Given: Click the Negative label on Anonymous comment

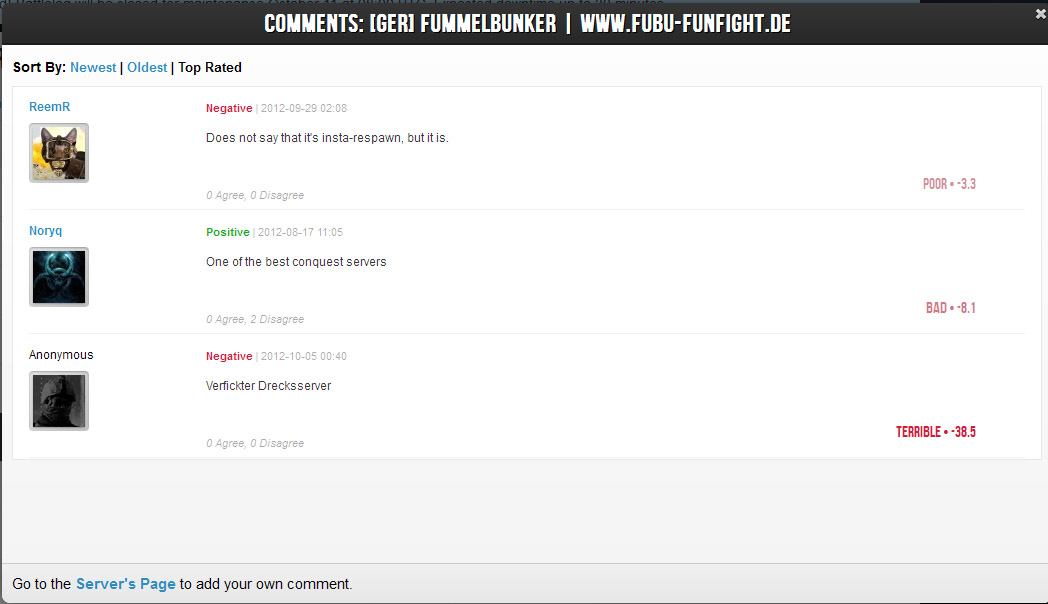Looking at the screenshot, I should tap(229, 356).
